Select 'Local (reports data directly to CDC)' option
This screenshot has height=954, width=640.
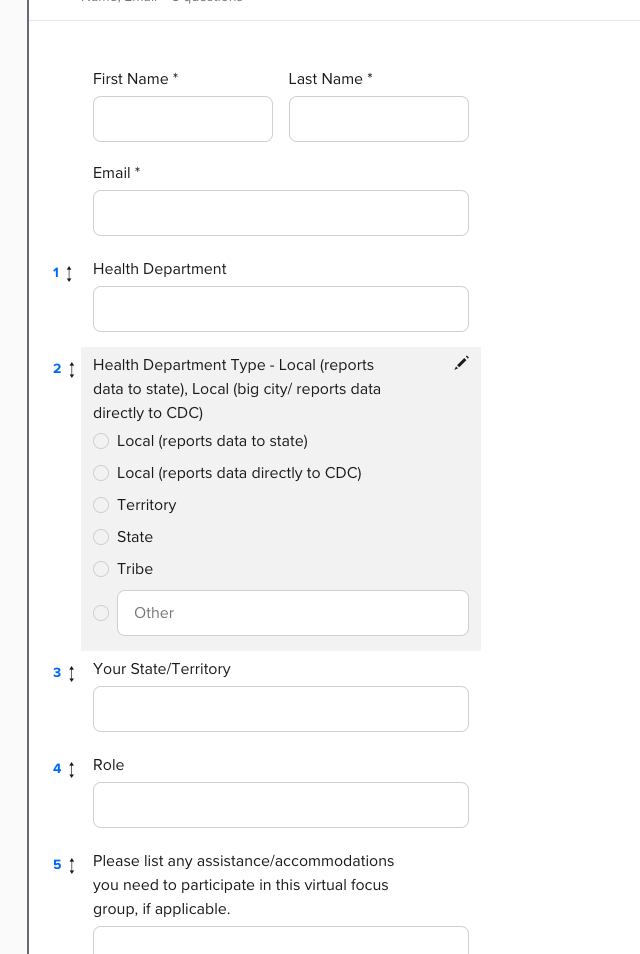101,473
